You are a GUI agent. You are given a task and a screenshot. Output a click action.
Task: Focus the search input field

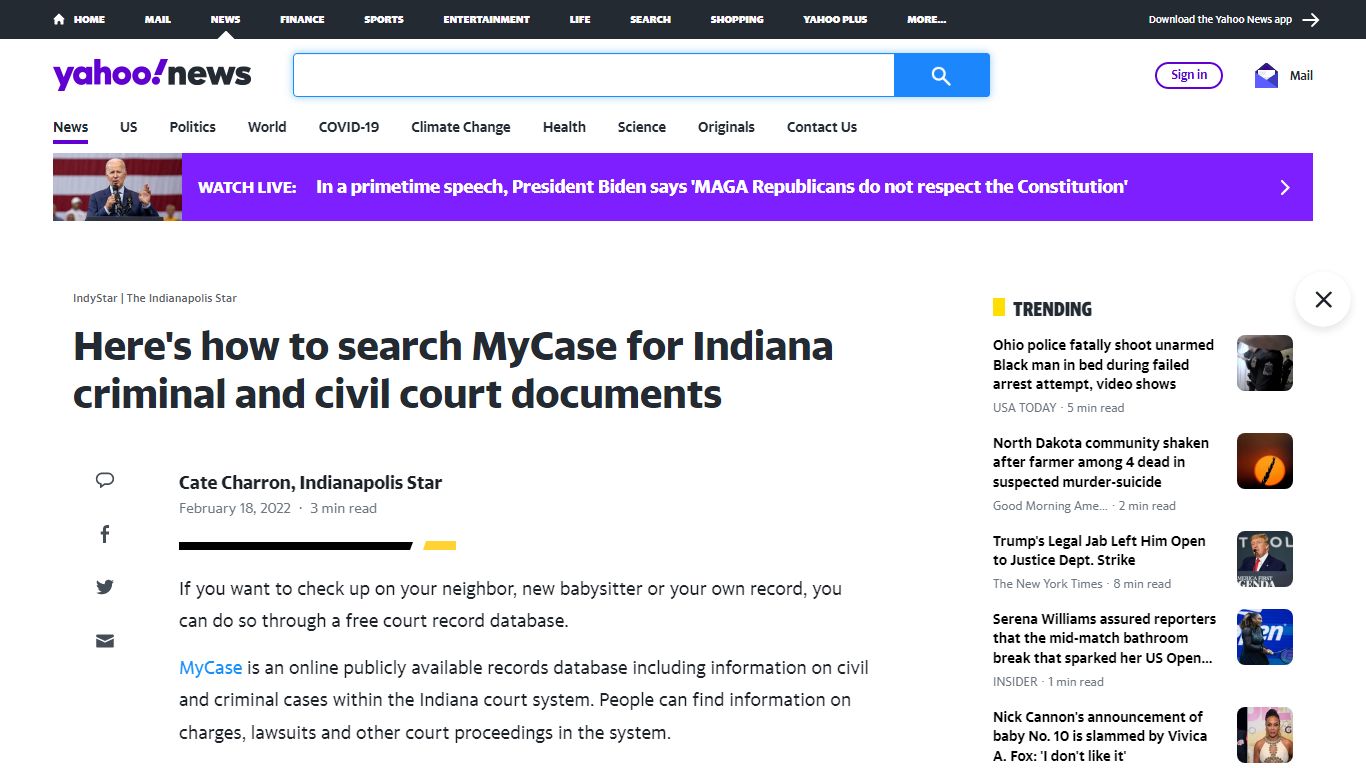click(x=593, y=75)
